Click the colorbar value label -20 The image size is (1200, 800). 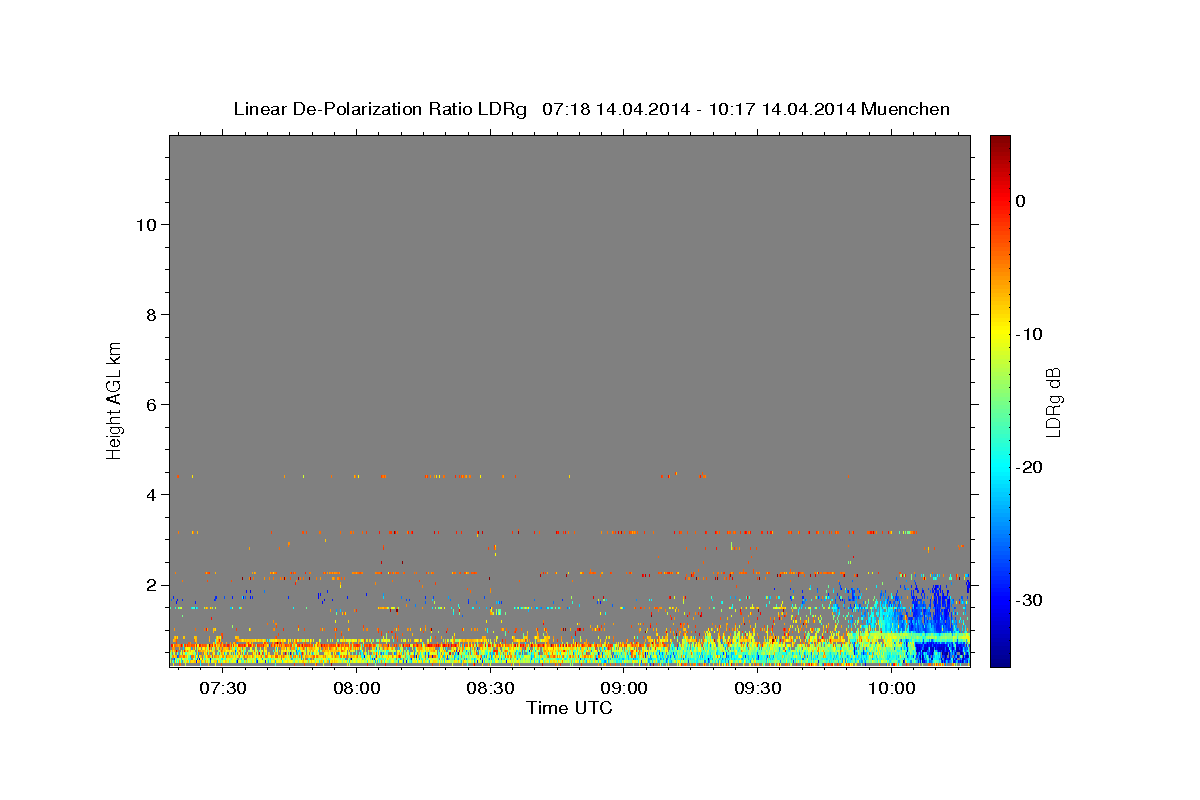click(1031, 467)
